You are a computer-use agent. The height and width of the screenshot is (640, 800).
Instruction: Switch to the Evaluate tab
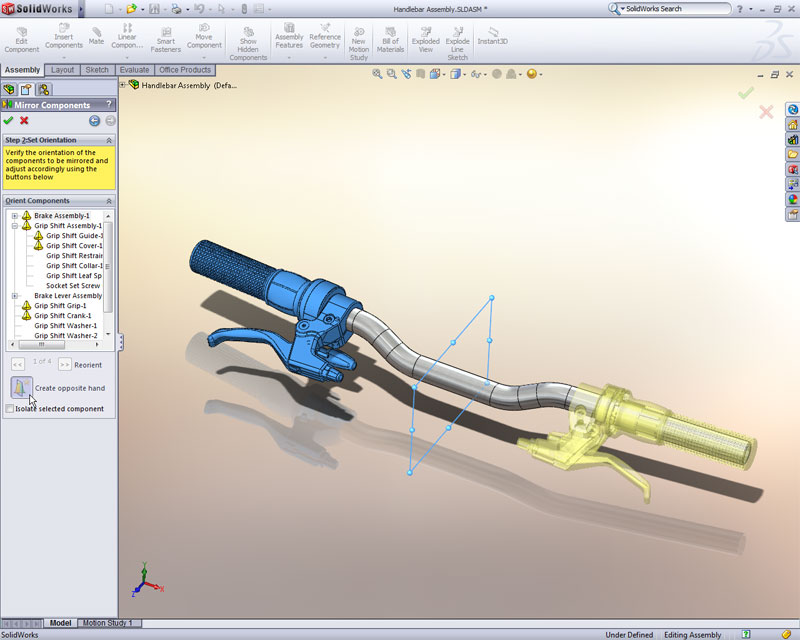click(x=134, y=70)
